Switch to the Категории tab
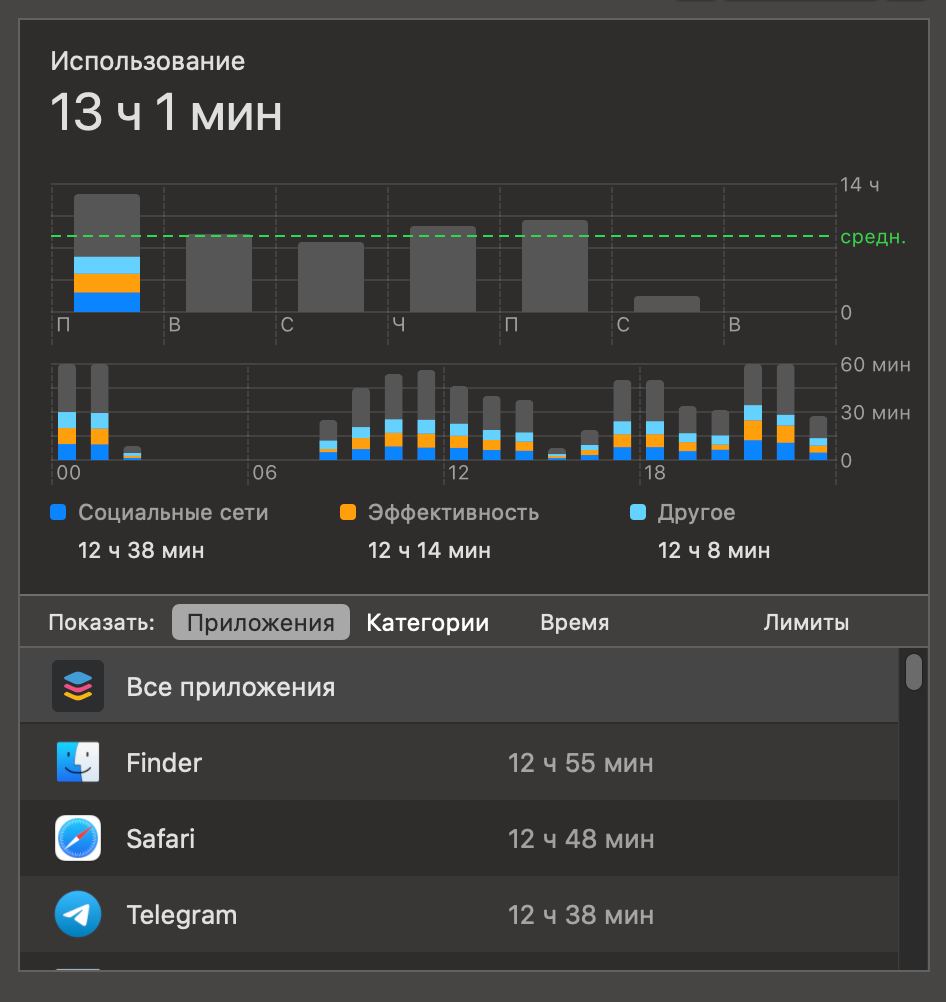Screen dimensions: 946x1002 coord(428,622)
